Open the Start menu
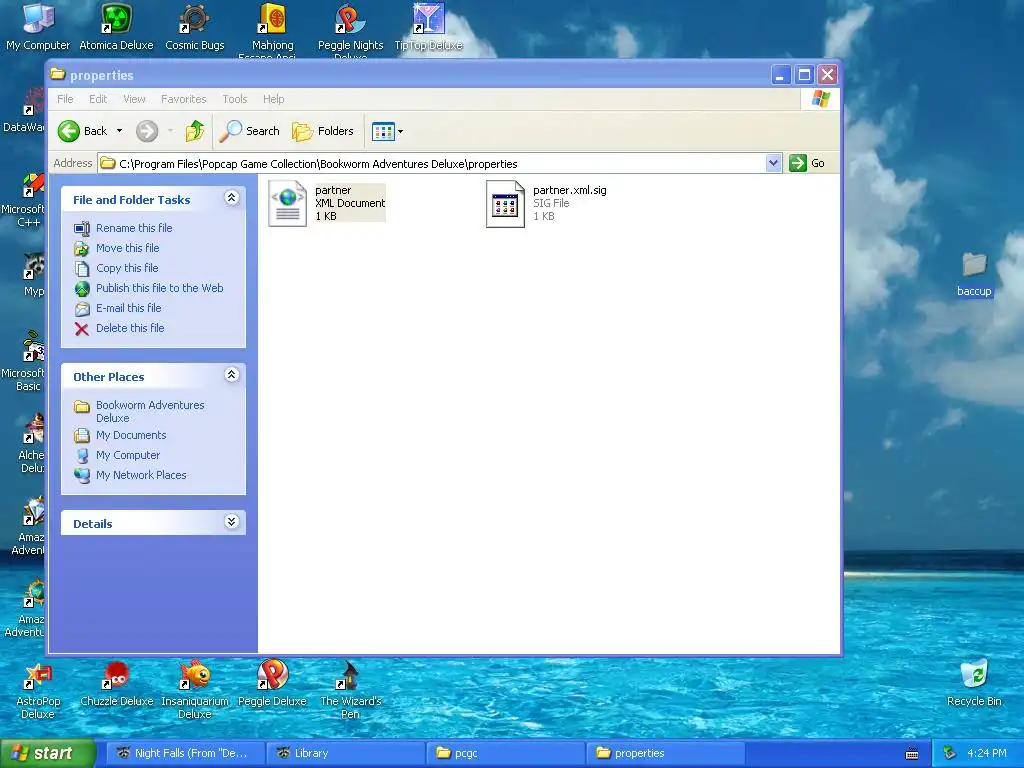 click(48, 753)
